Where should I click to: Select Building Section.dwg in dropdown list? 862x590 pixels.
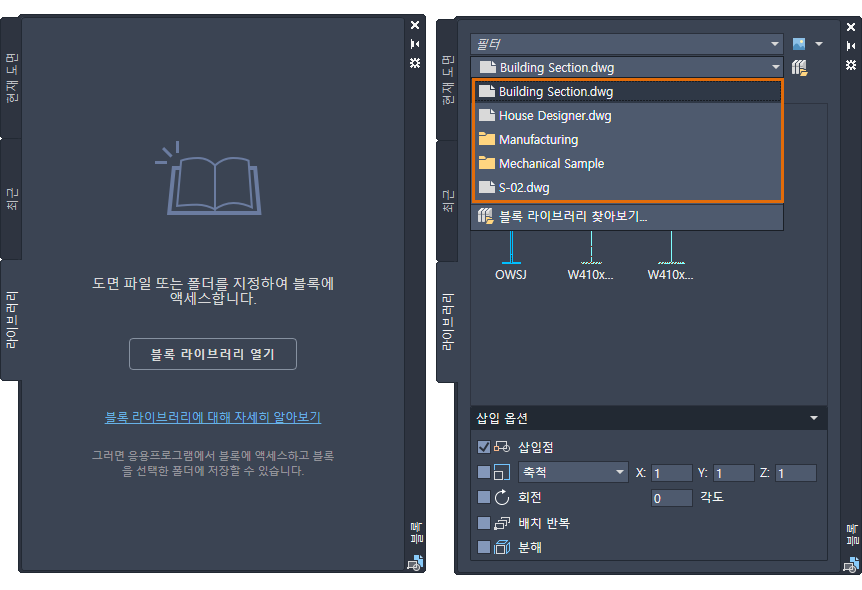pyautogui.click(x=627, y=91)
